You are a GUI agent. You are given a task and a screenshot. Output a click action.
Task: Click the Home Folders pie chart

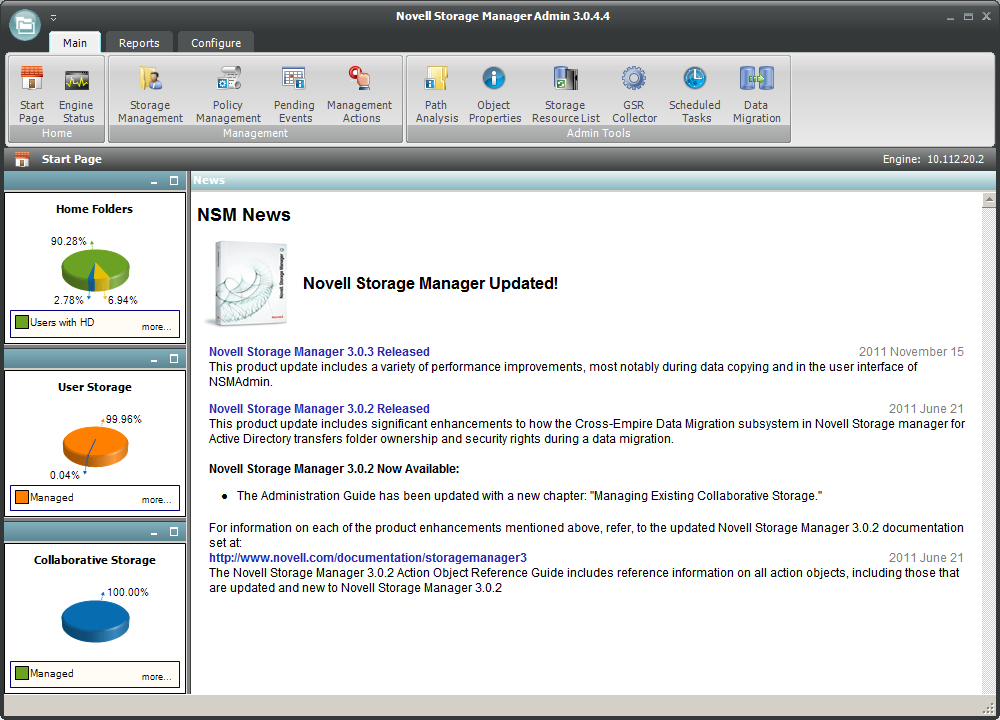95,271
